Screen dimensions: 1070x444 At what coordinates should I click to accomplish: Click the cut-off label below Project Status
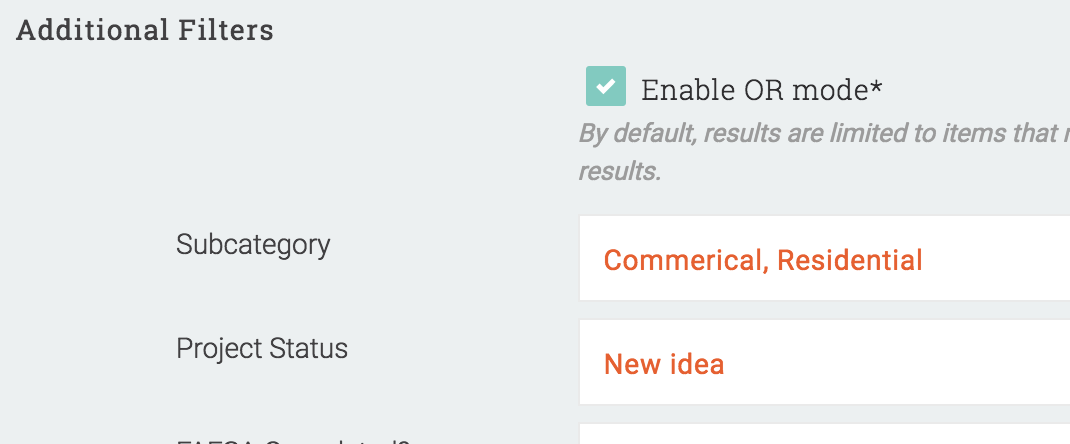pos(293,440)
